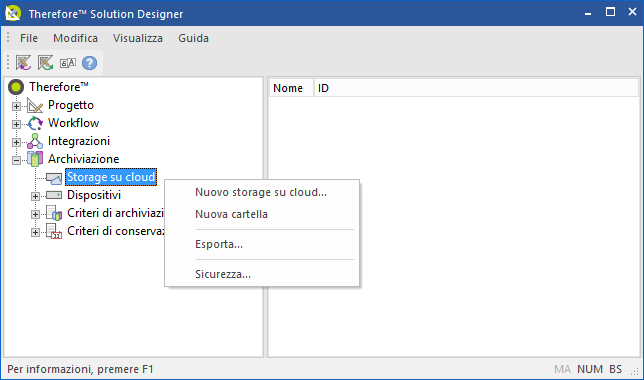Open the Guida menu
The image size is (644, 380).
(x=193, y=38)
